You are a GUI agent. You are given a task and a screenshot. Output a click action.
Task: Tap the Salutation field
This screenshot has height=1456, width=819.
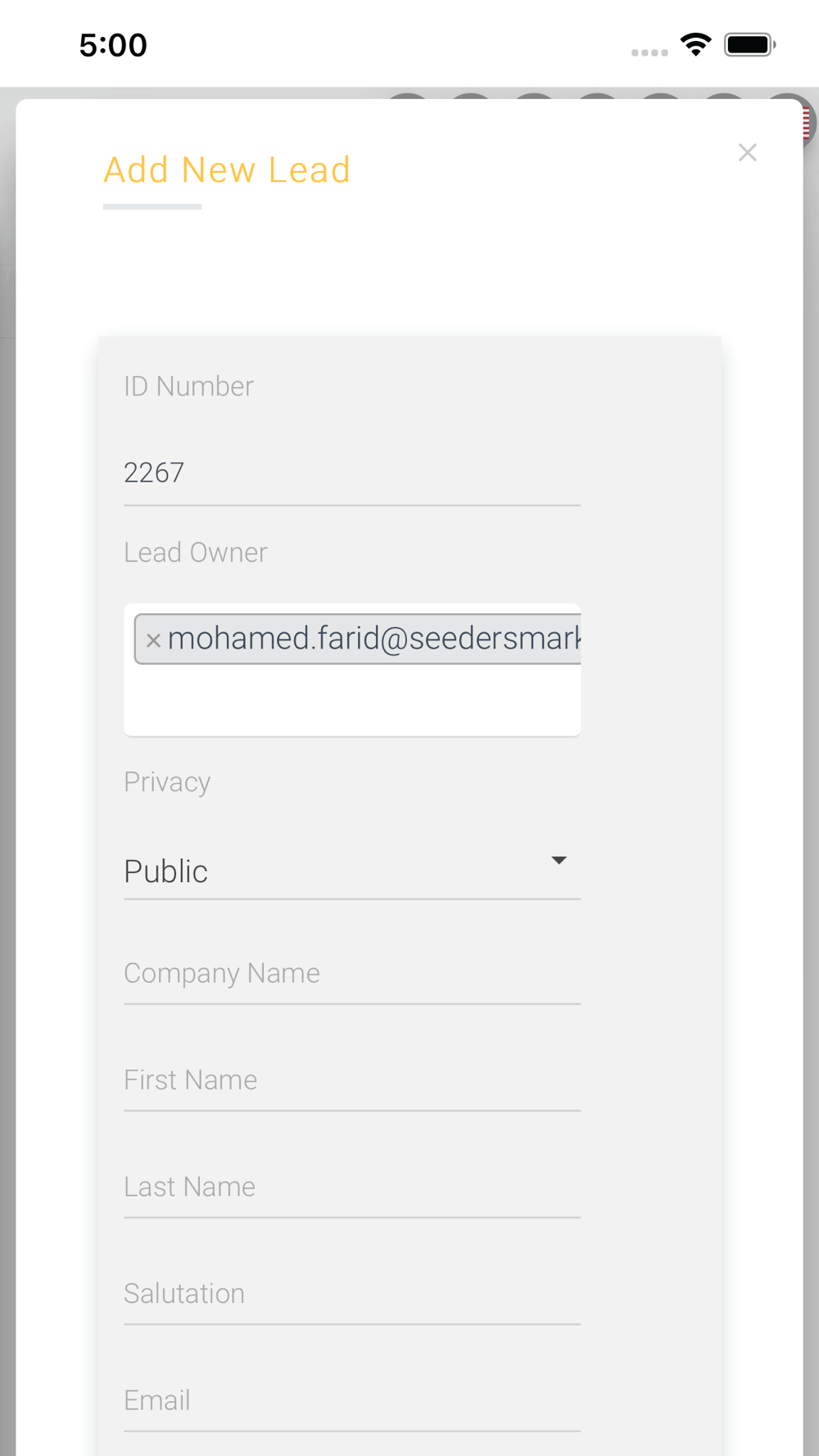pos(352,1294)
